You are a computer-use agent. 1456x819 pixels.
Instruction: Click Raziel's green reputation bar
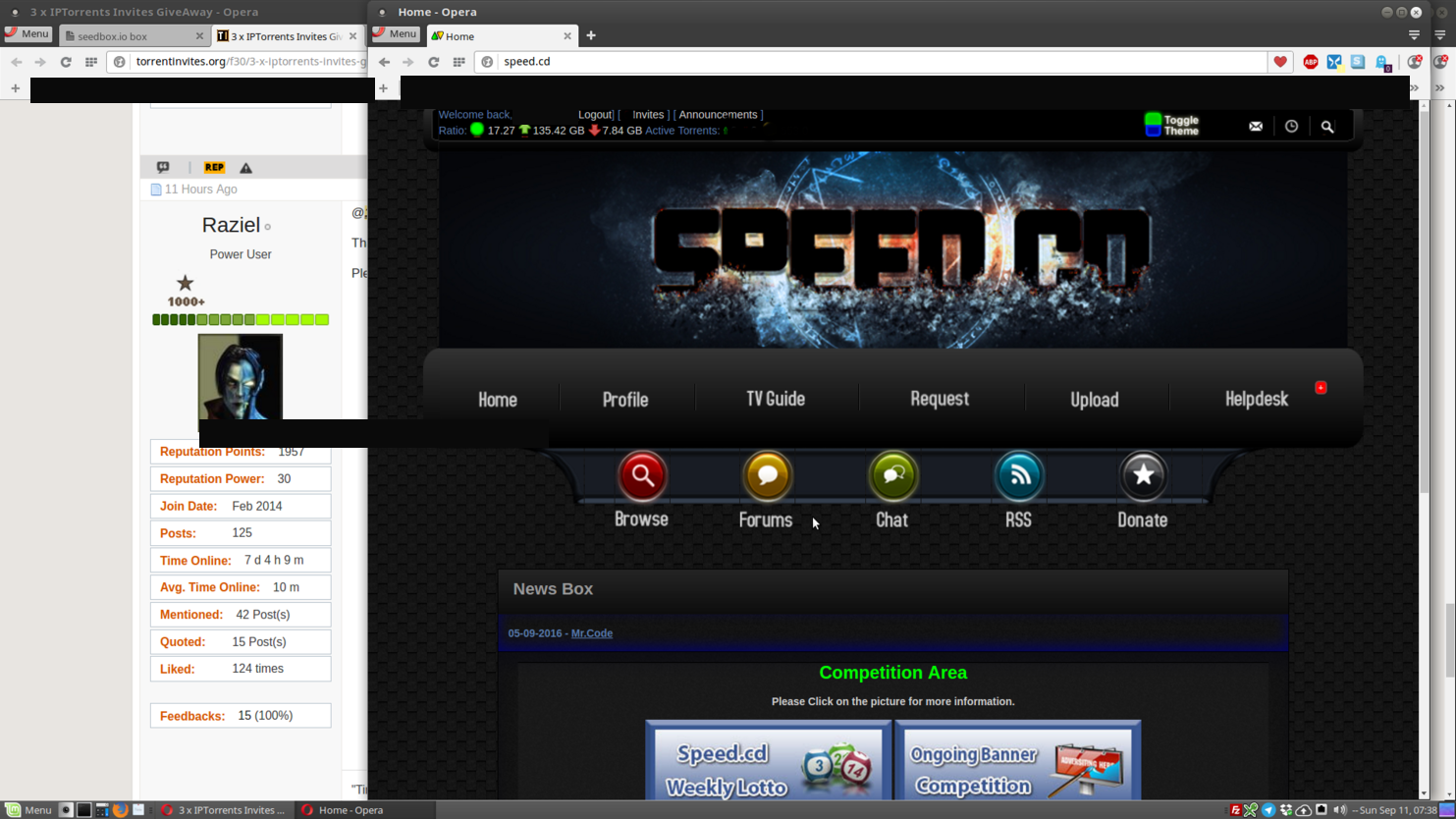[x=241, y=320]
